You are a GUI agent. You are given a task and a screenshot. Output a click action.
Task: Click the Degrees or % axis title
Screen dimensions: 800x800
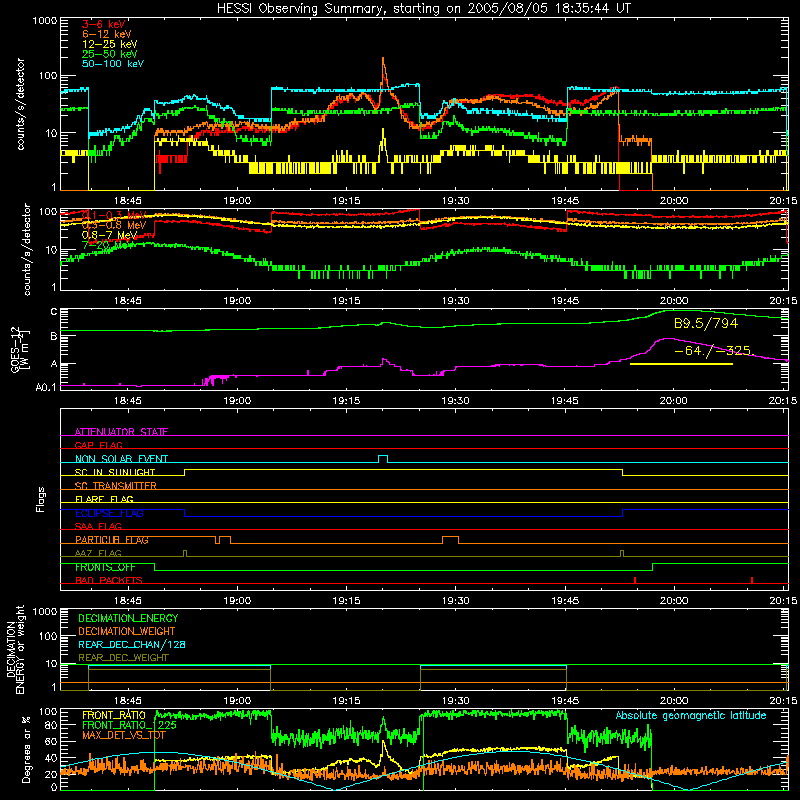pyautogui.click(x=26, y=749)
